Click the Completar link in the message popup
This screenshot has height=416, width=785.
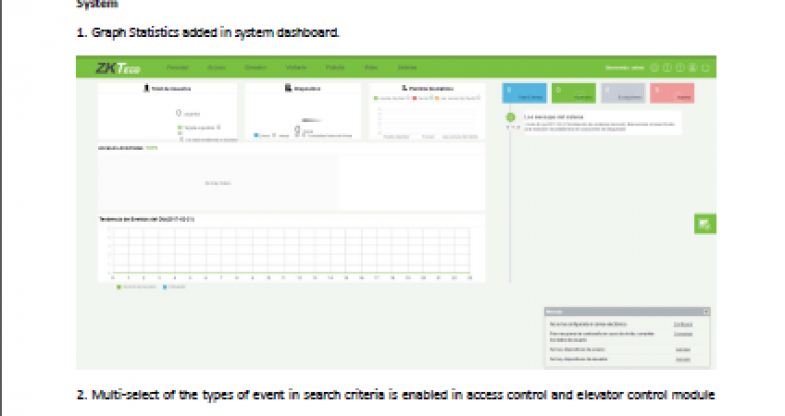[x=683, y=335]
